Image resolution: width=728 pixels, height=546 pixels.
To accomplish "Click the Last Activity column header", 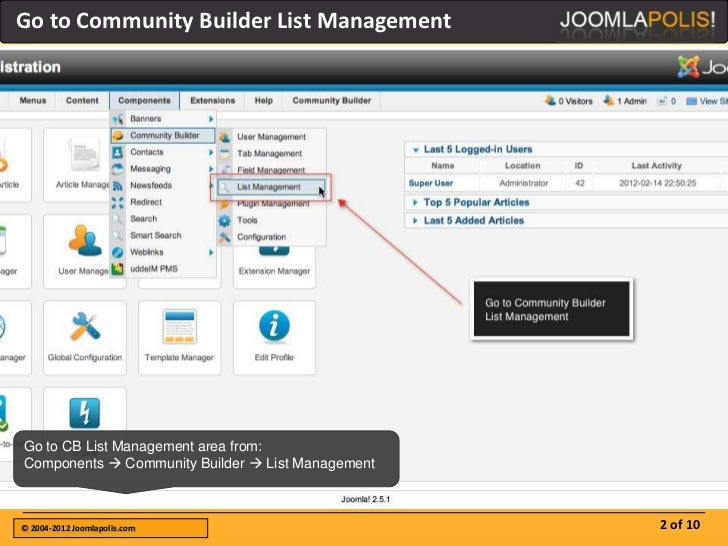I will click(x=656, y=166).
